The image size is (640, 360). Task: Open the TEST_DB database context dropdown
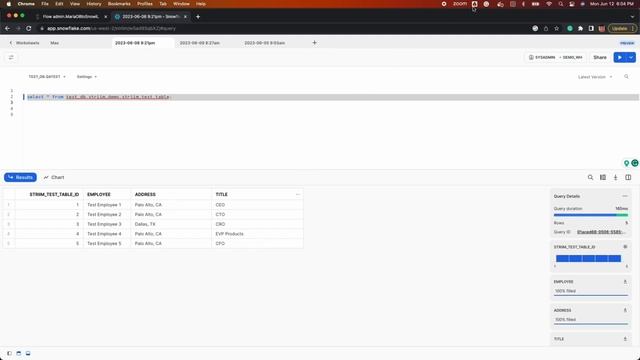[x=47, y=77]
